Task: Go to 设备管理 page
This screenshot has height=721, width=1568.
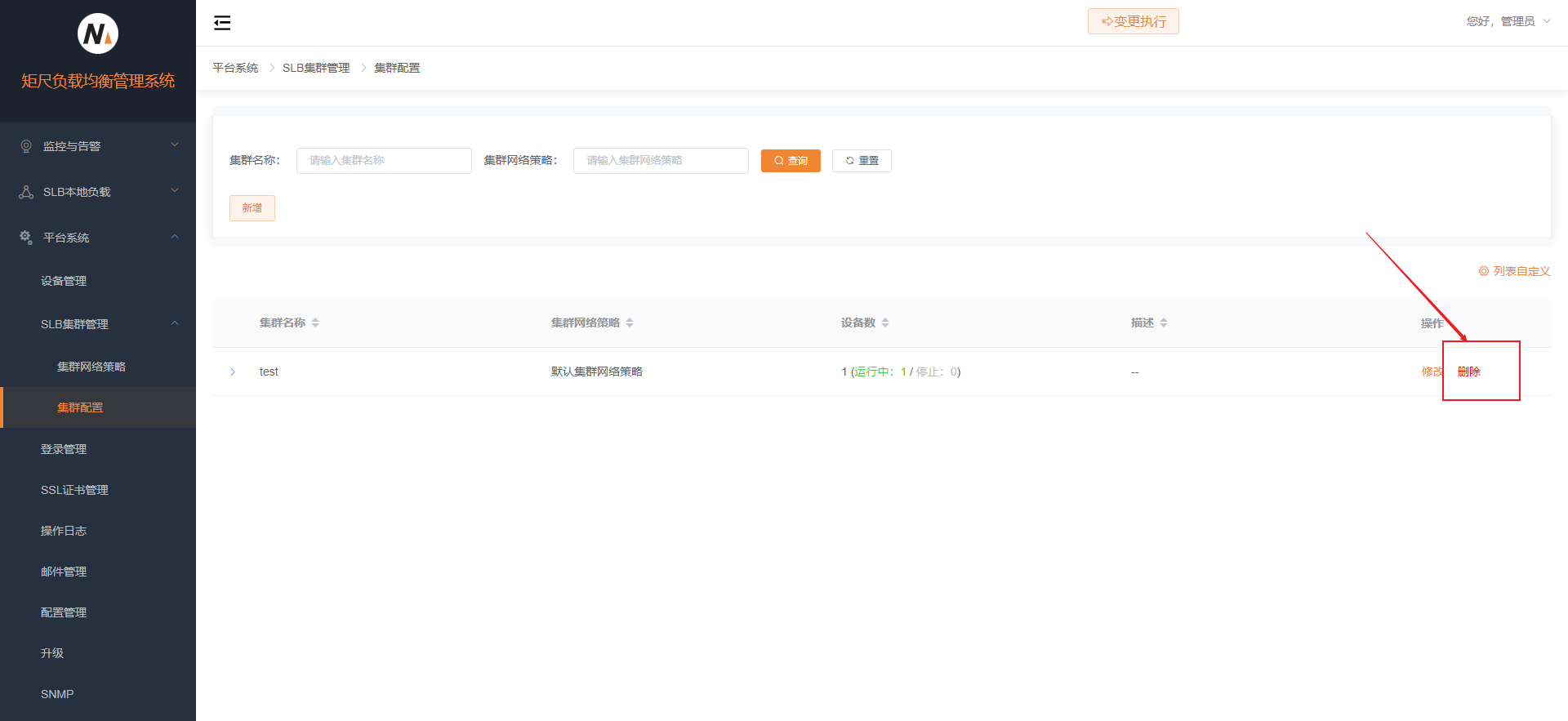Action: coord(64,281)
